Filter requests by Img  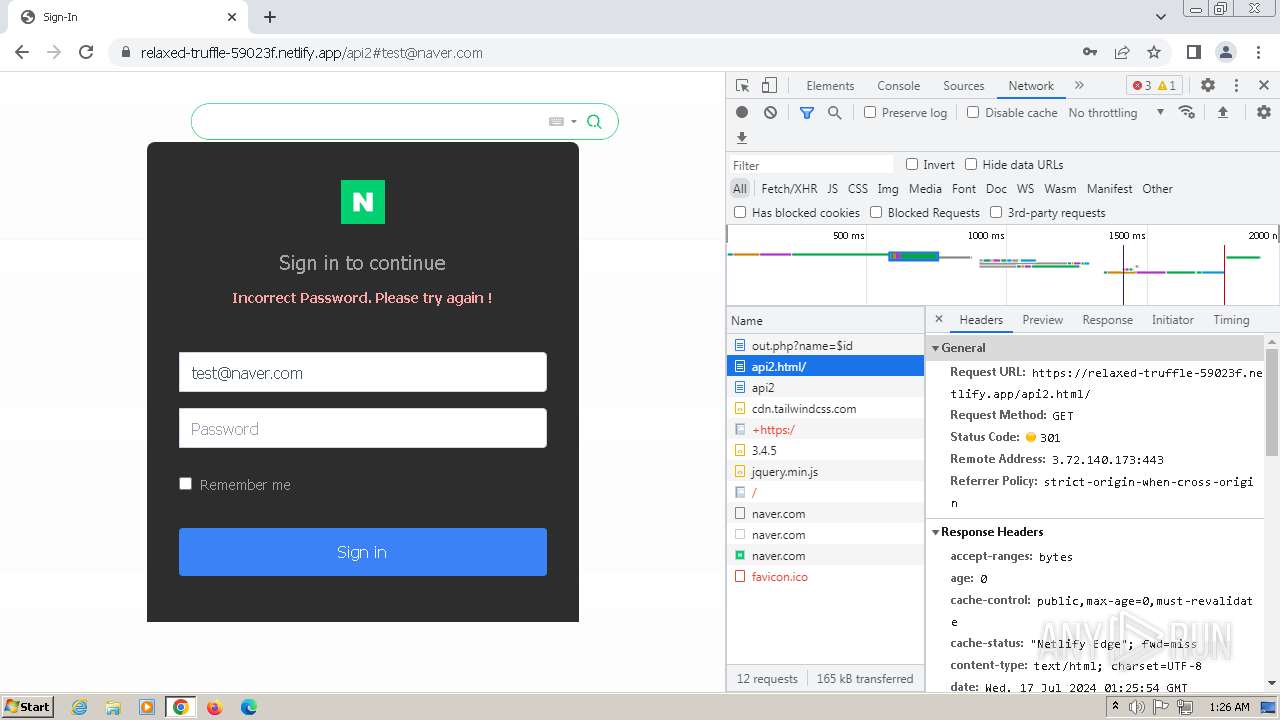888,188
